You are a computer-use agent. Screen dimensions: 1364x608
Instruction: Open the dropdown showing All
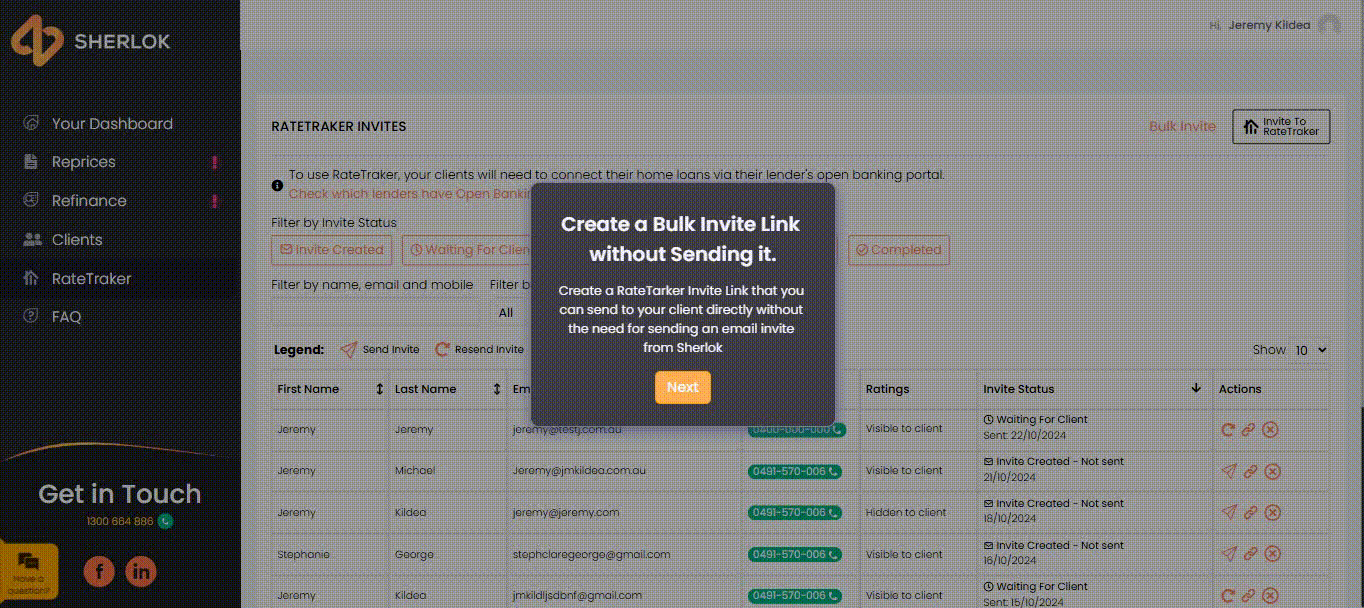pyautogui.click(x=510, y=312)
